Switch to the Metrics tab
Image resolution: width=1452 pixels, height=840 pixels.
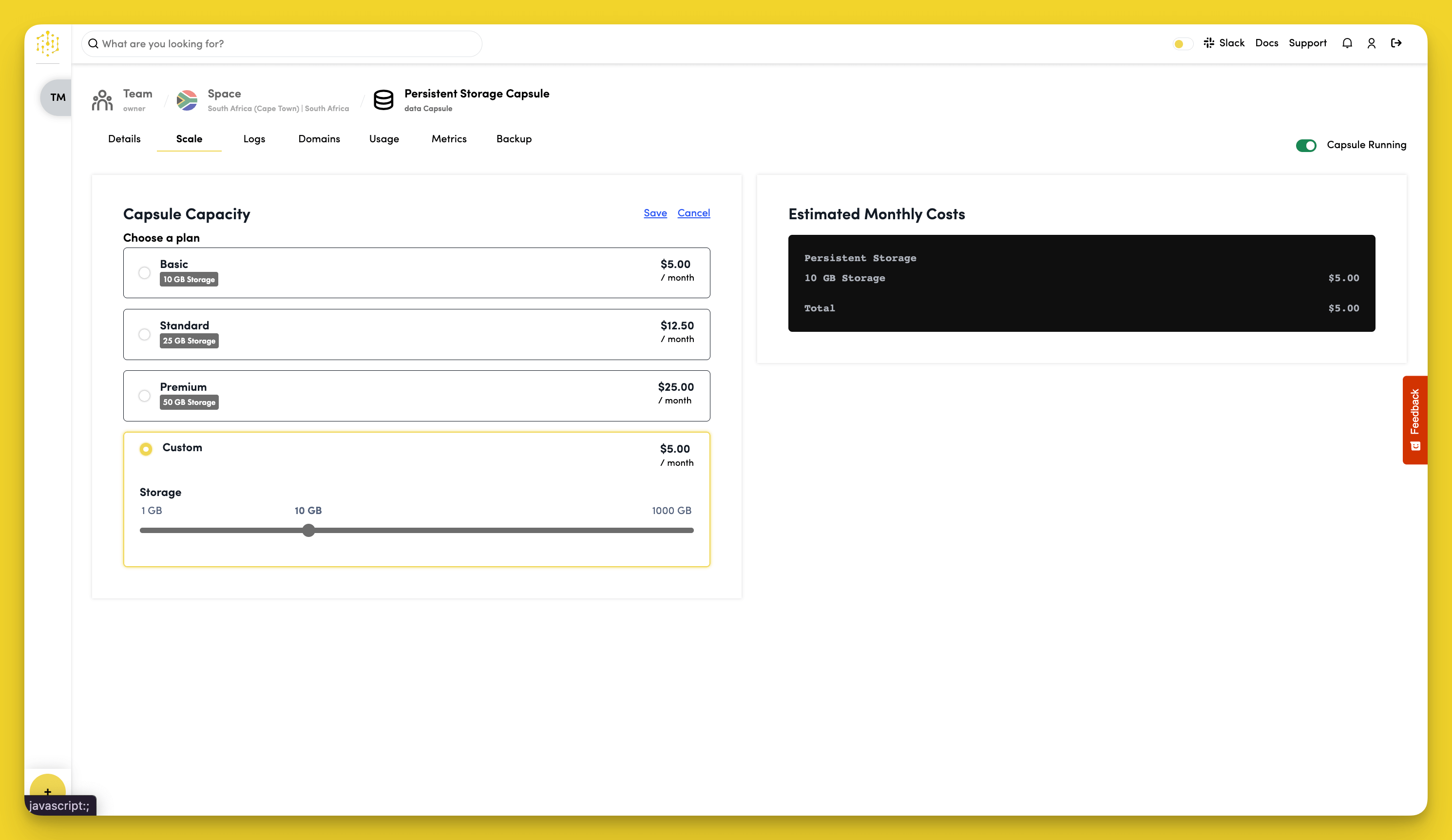click(x=449, y=139)
